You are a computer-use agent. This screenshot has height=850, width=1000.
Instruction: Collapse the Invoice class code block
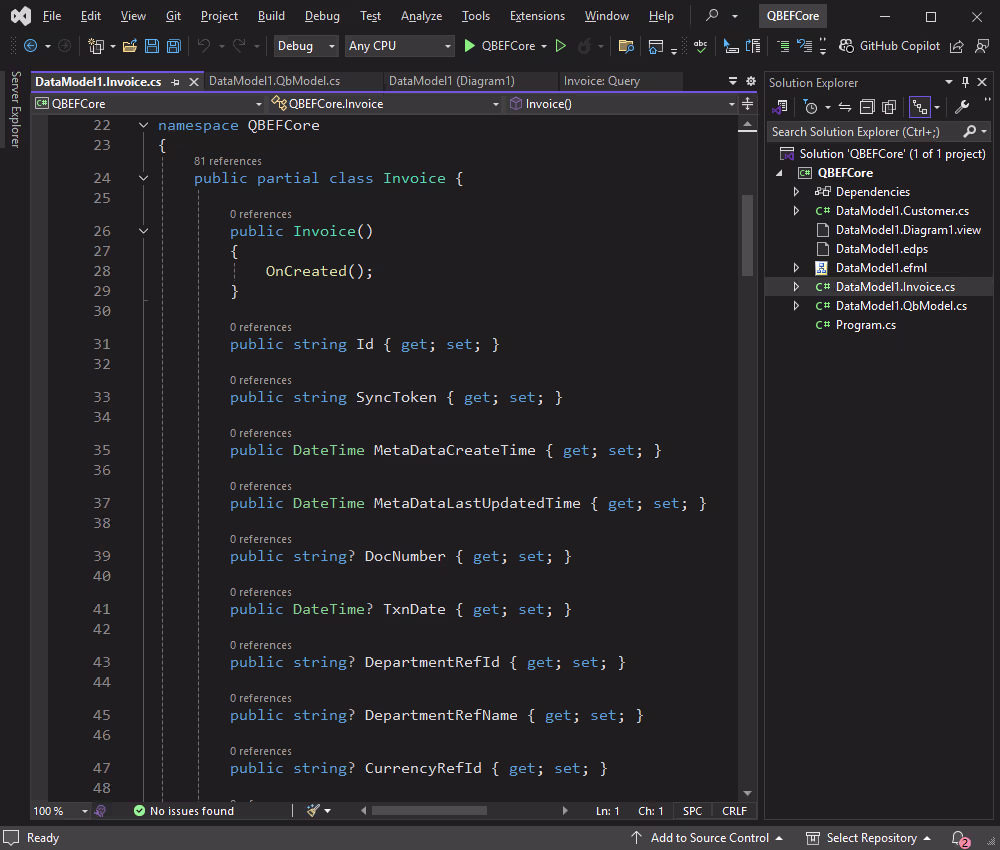(143, 179)
